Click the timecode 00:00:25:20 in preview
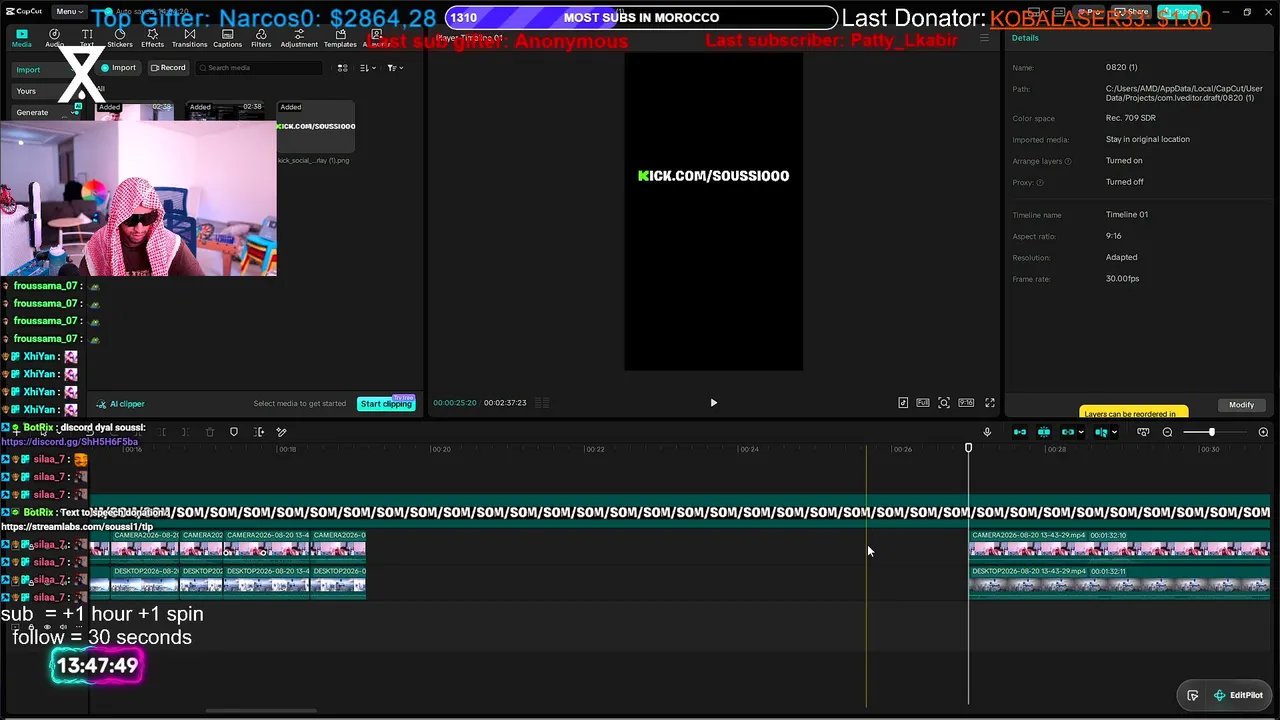 (455, 403)
